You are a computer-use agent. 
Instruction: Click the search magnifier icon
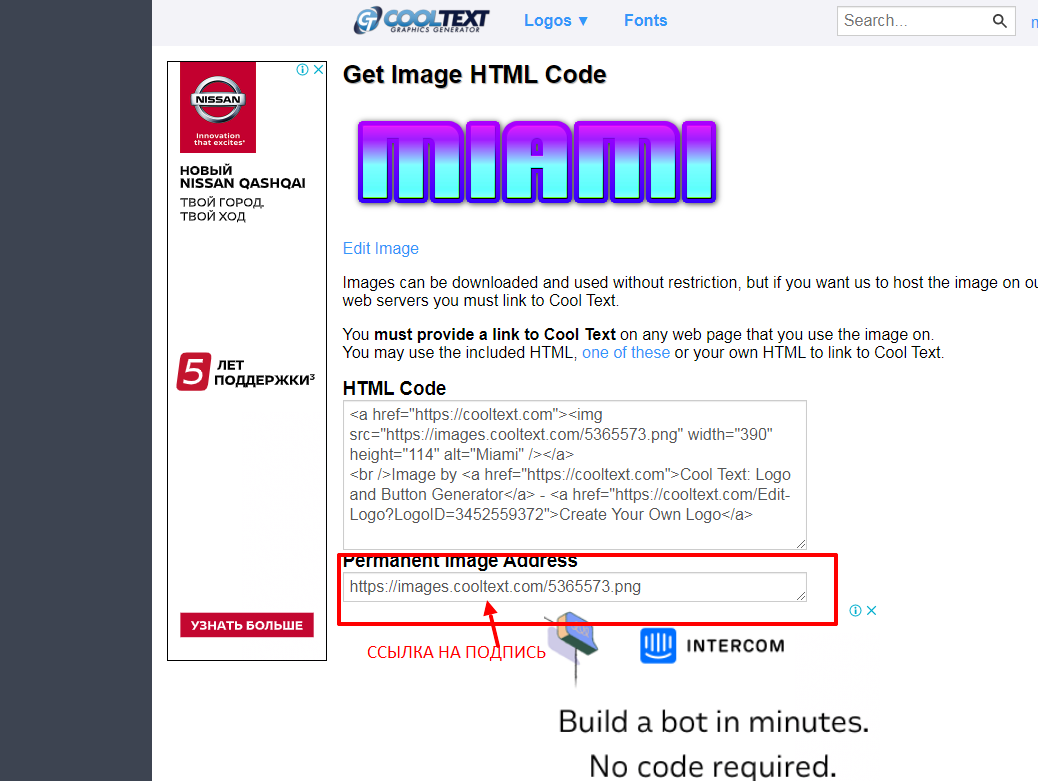tap(1000, 21)
